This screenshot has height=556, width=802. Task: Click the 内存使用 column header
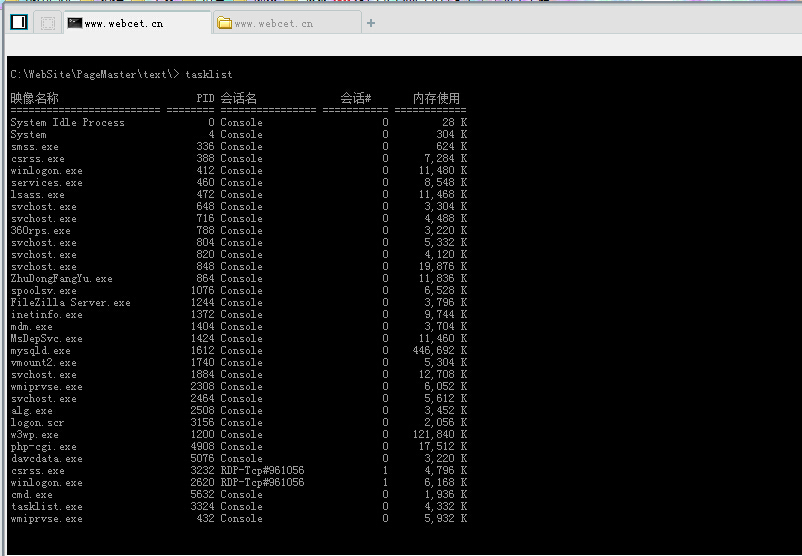436,98
